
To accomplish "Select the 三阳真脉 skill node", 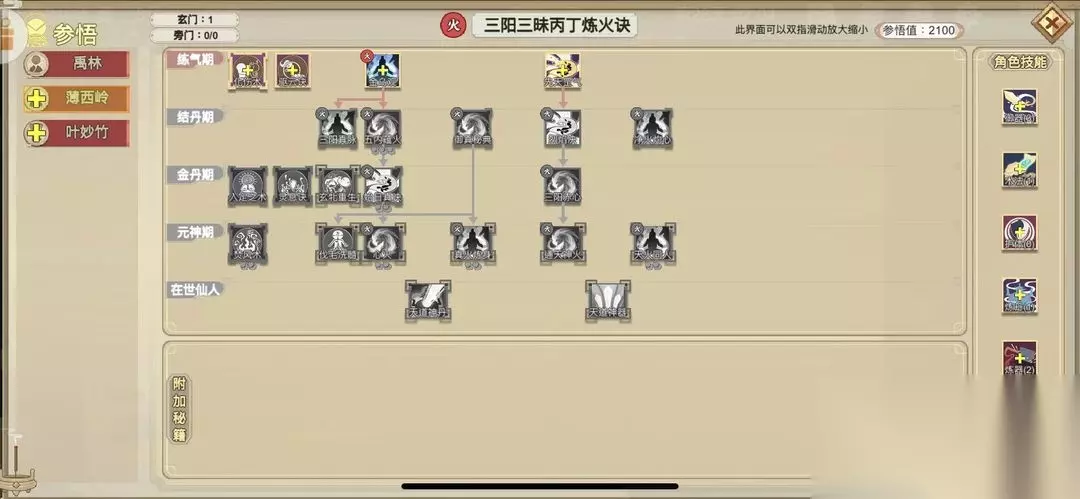I will pyautogui.click(x=338, y=128).
